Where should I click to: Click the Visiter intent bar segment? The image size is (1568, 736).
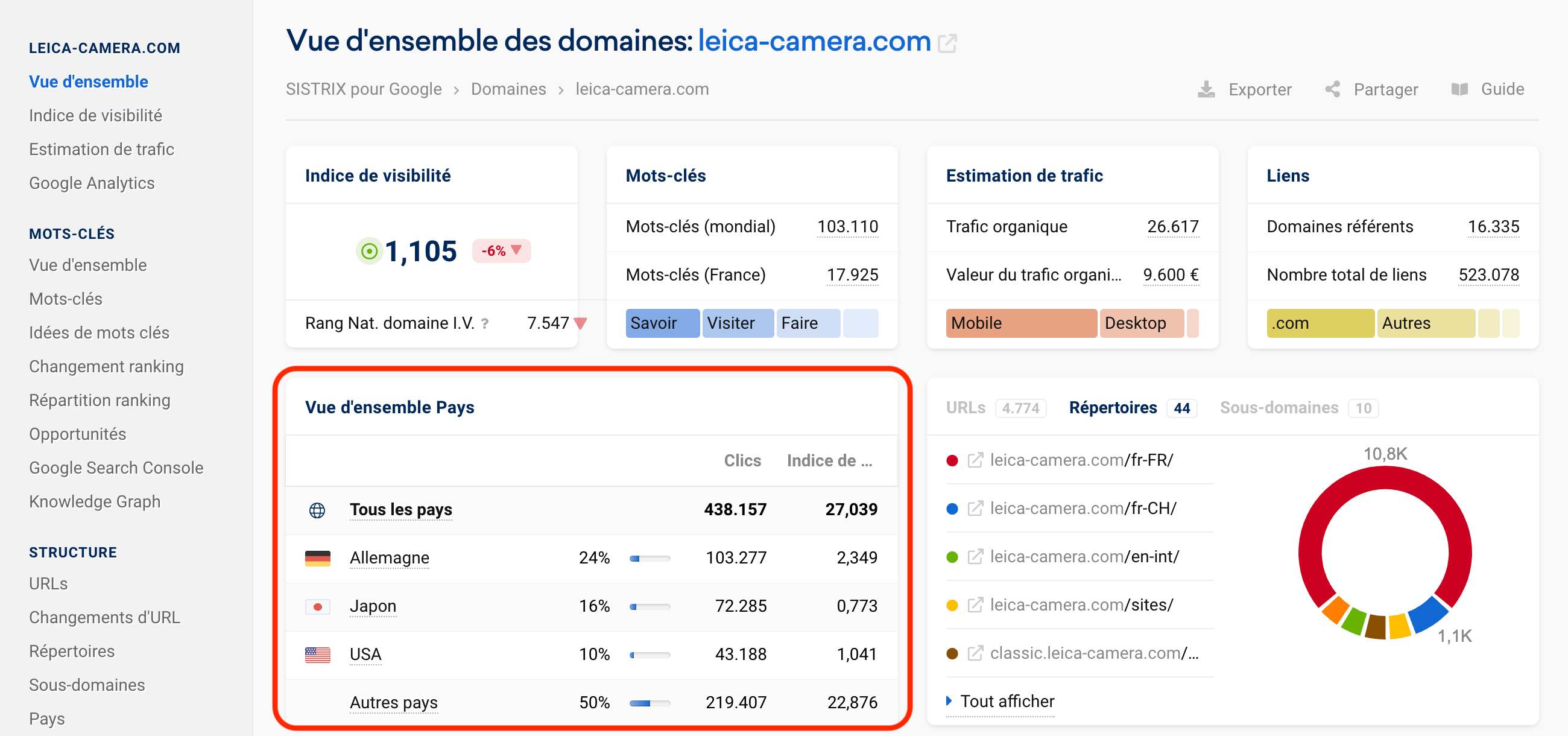click(x=738, y=323)
